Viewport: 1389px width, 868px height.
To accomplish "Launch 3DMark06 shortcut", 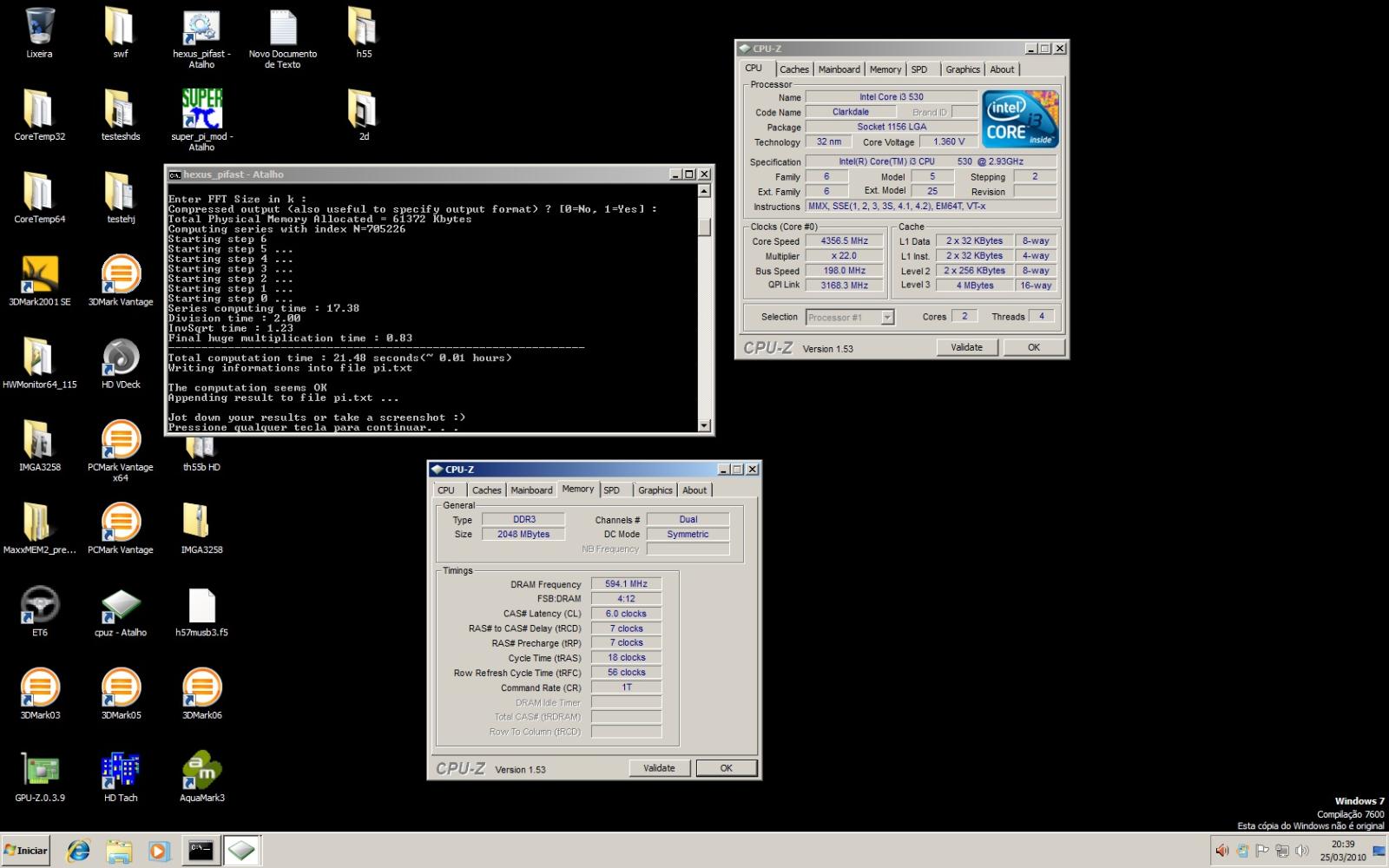I will click(x=201, y=693).
